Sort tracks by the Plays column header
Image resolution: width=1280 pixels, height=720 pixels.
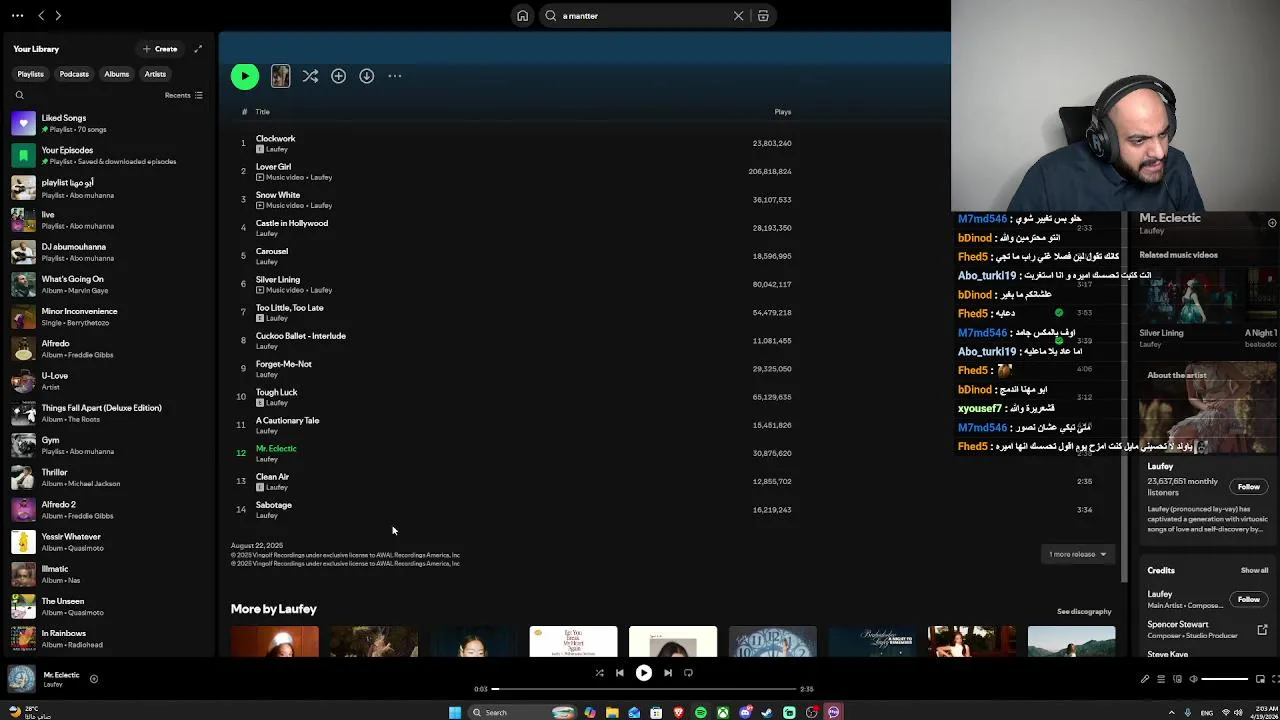782,112
